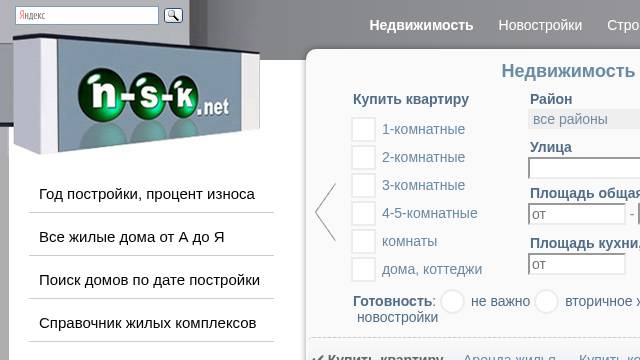
Task: Click the Yandex search magnifier button
Action: 173,16
